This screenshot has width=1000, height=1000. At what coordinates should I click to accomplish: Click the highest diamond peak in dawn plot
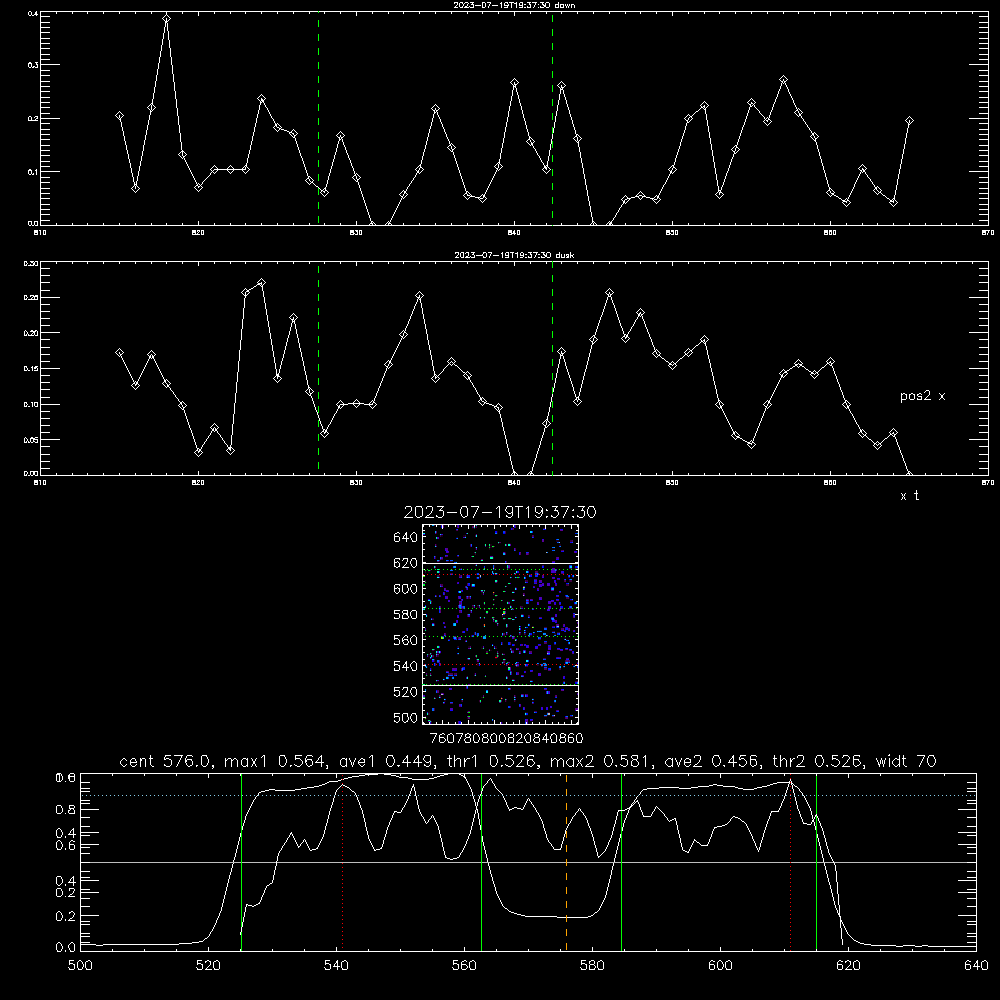click(x=166, y=18)
